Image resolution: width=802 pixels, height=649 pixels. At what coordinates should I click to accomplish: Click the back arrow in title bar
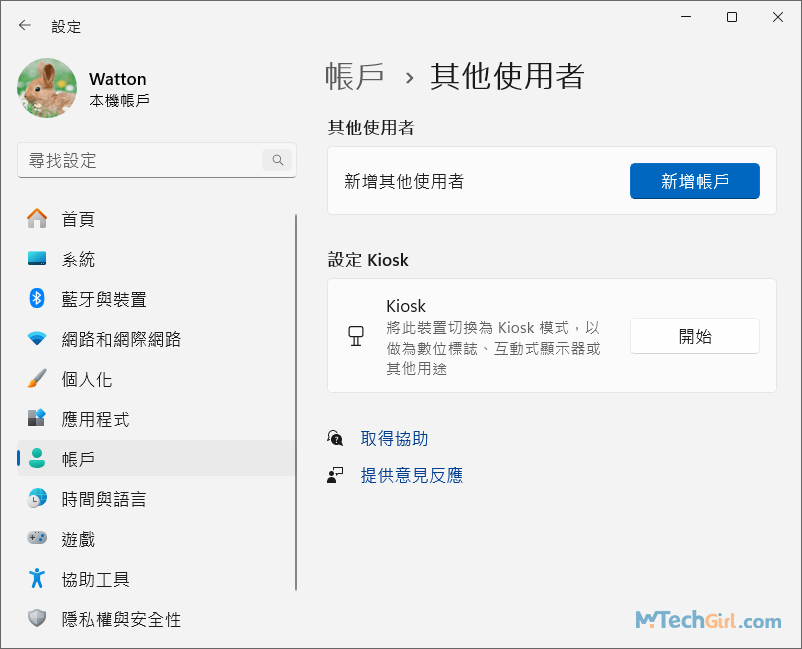(x=25, y=26)
